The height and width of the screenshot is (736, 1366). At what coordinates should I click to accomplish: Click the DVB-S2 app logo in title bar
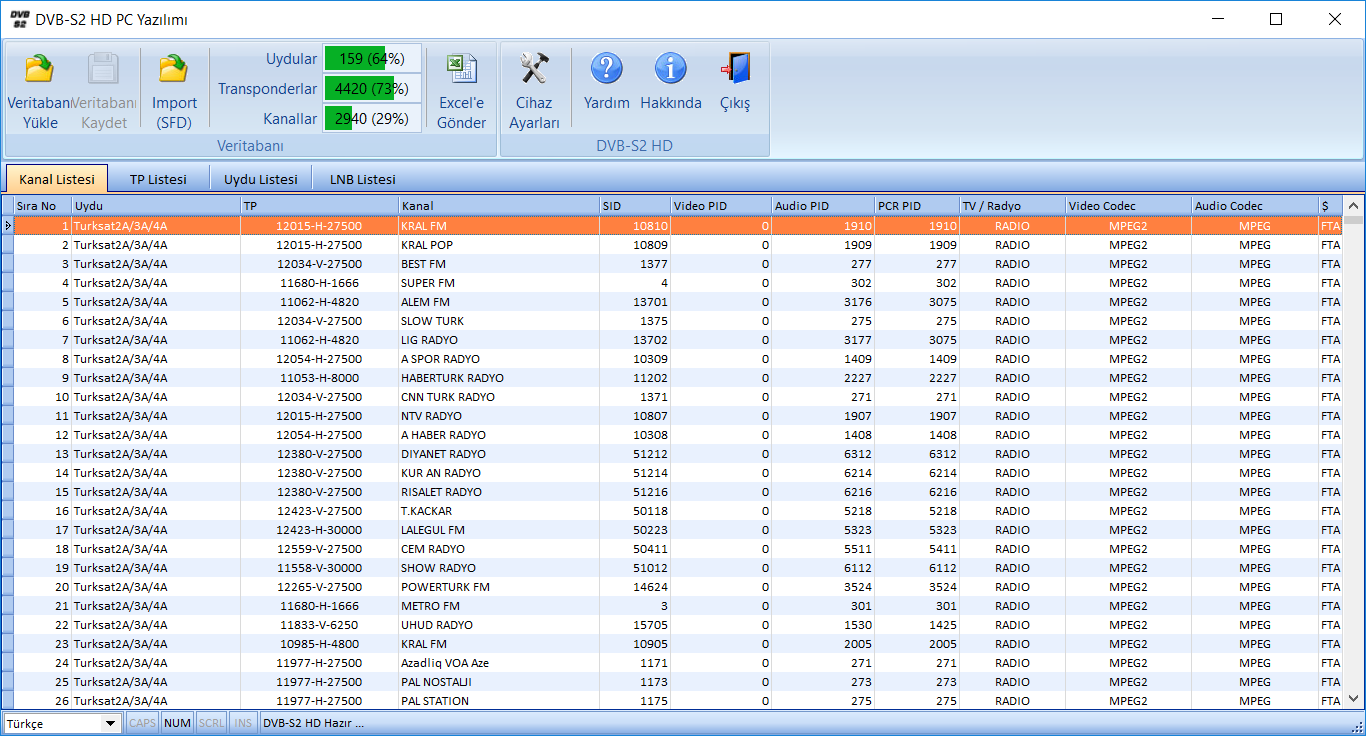(x=18, y=19)
